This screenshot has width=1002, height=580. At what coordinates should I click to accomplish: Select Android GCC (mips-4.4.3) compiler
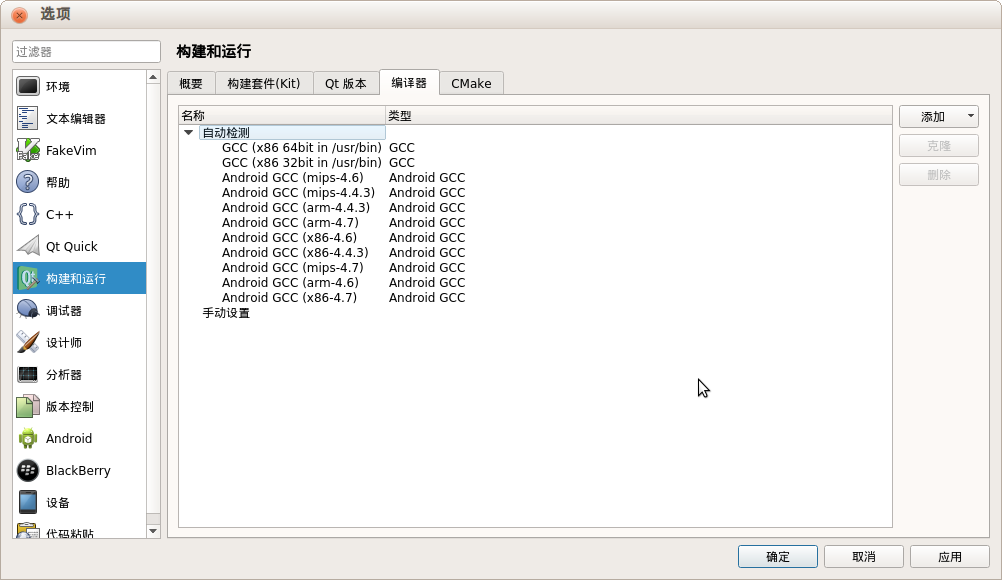coord(298,193)
